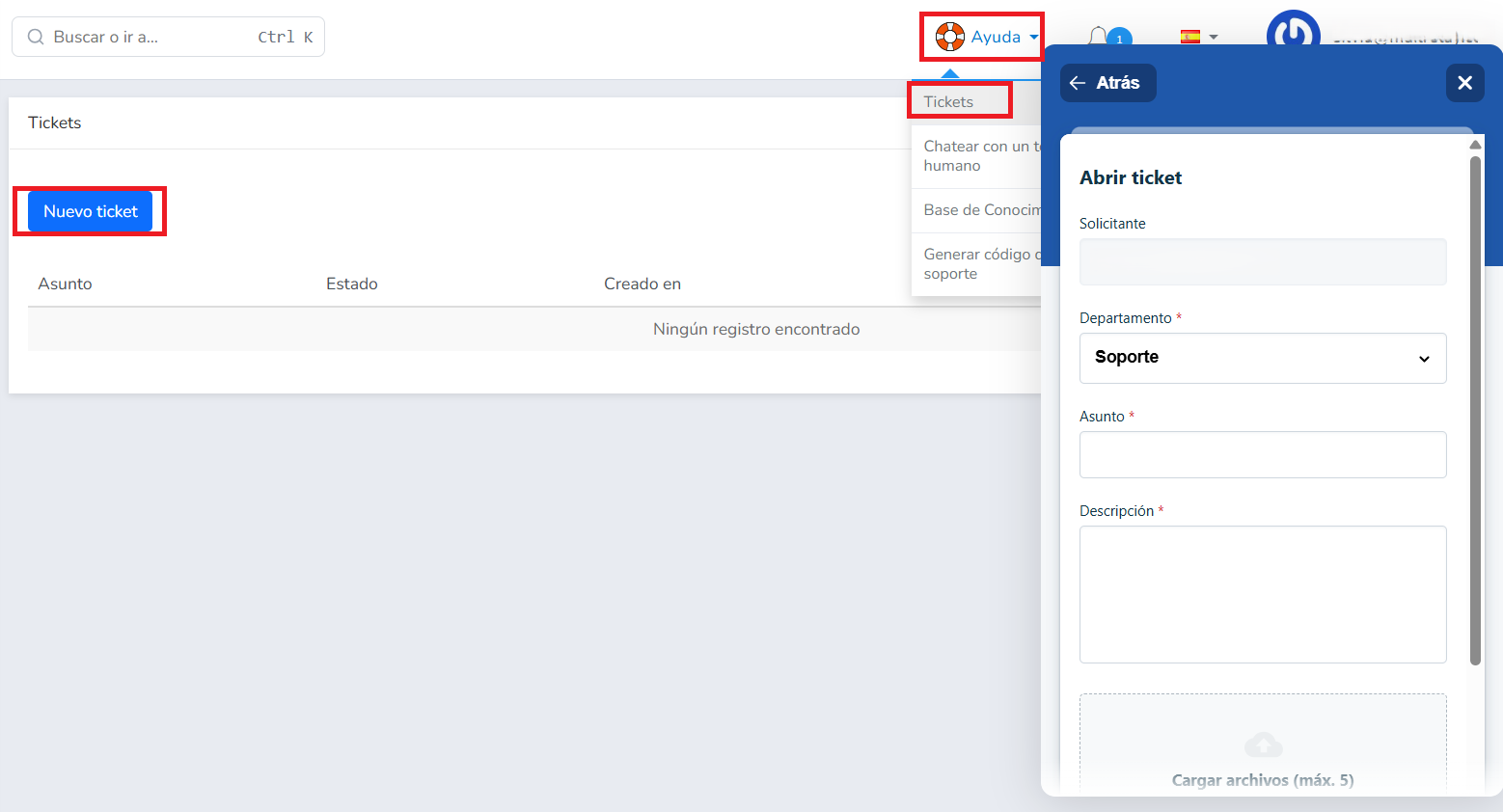The image size is (1503, 812).
Task: Select Generar código de soporte entry
Action: 976,264
